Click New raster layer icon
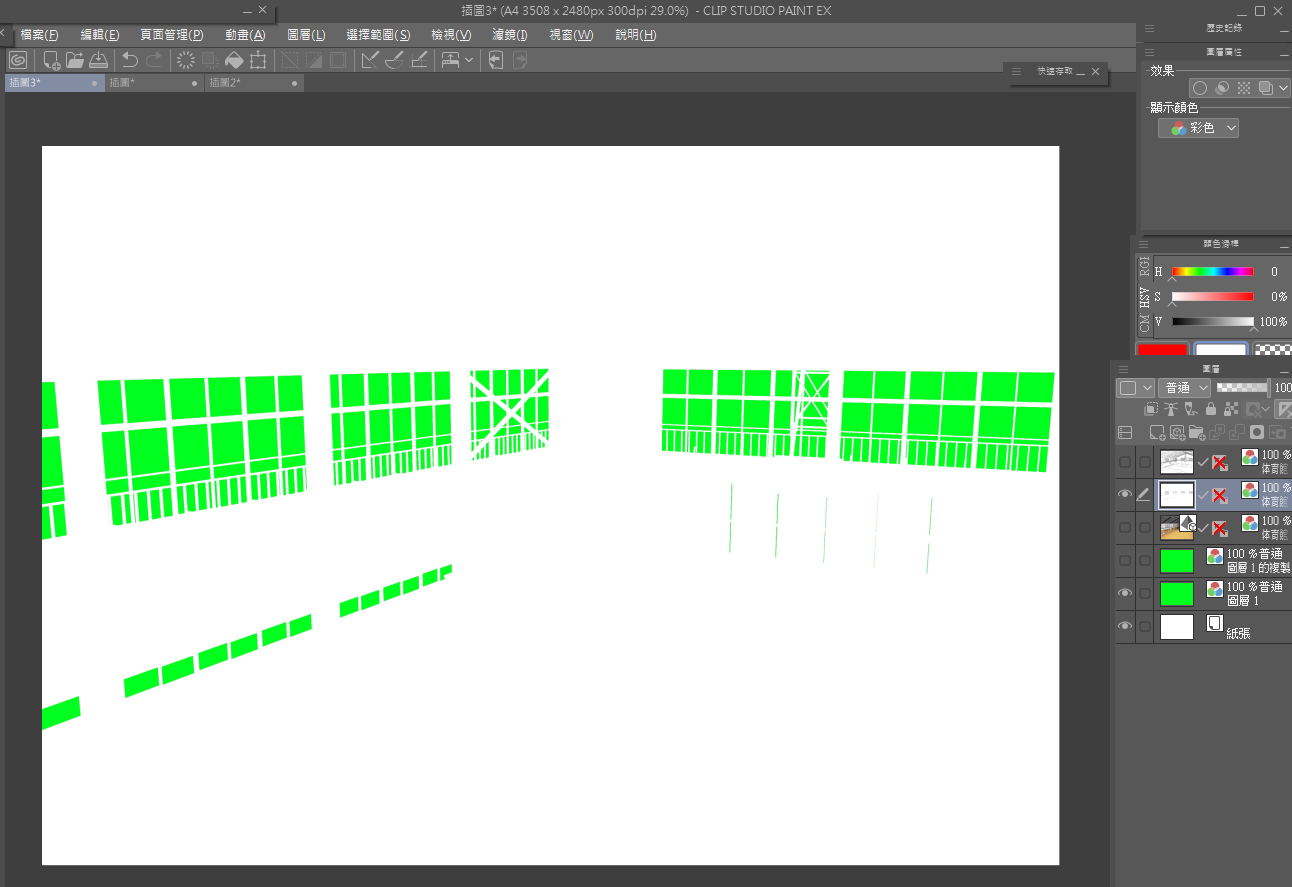This screenshot has height=887, width=1292. click(1157, 433)
